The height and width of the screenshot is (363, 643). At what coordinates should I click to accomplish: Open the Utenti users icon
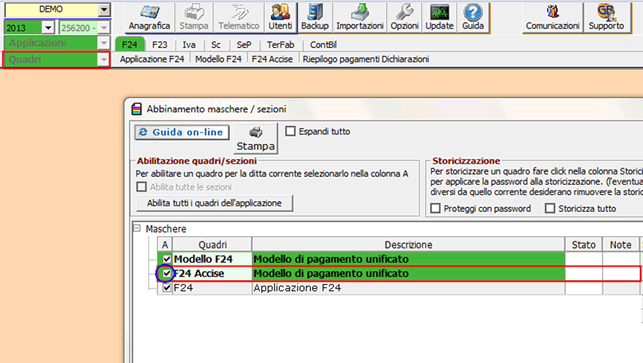[x=280, y=17]
